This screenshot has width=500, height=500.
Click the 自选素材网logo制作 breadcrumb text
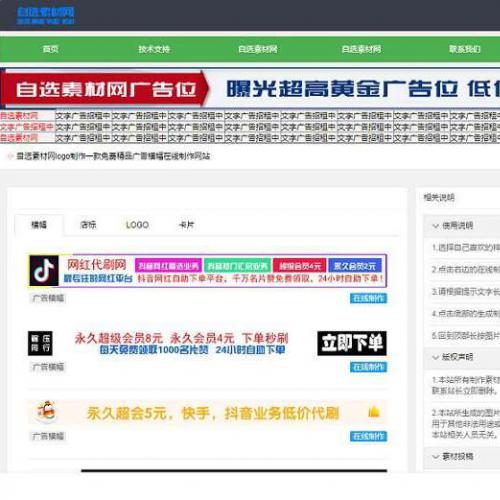pos(113,156)
